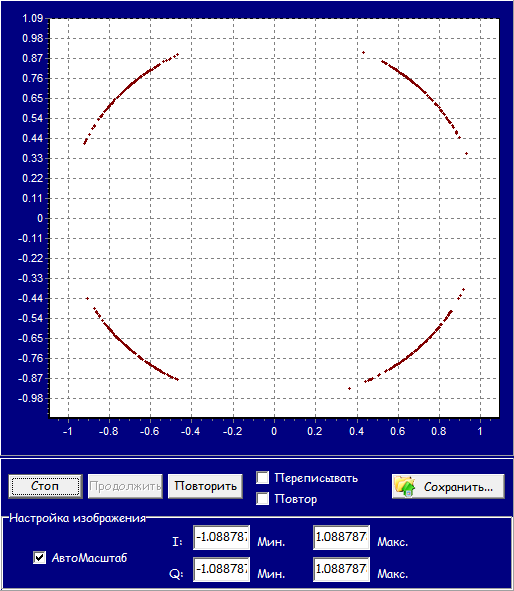Click the x-axis label -0.8
Viewport: 514px width, 591px height.
click(x=109, y=431)
